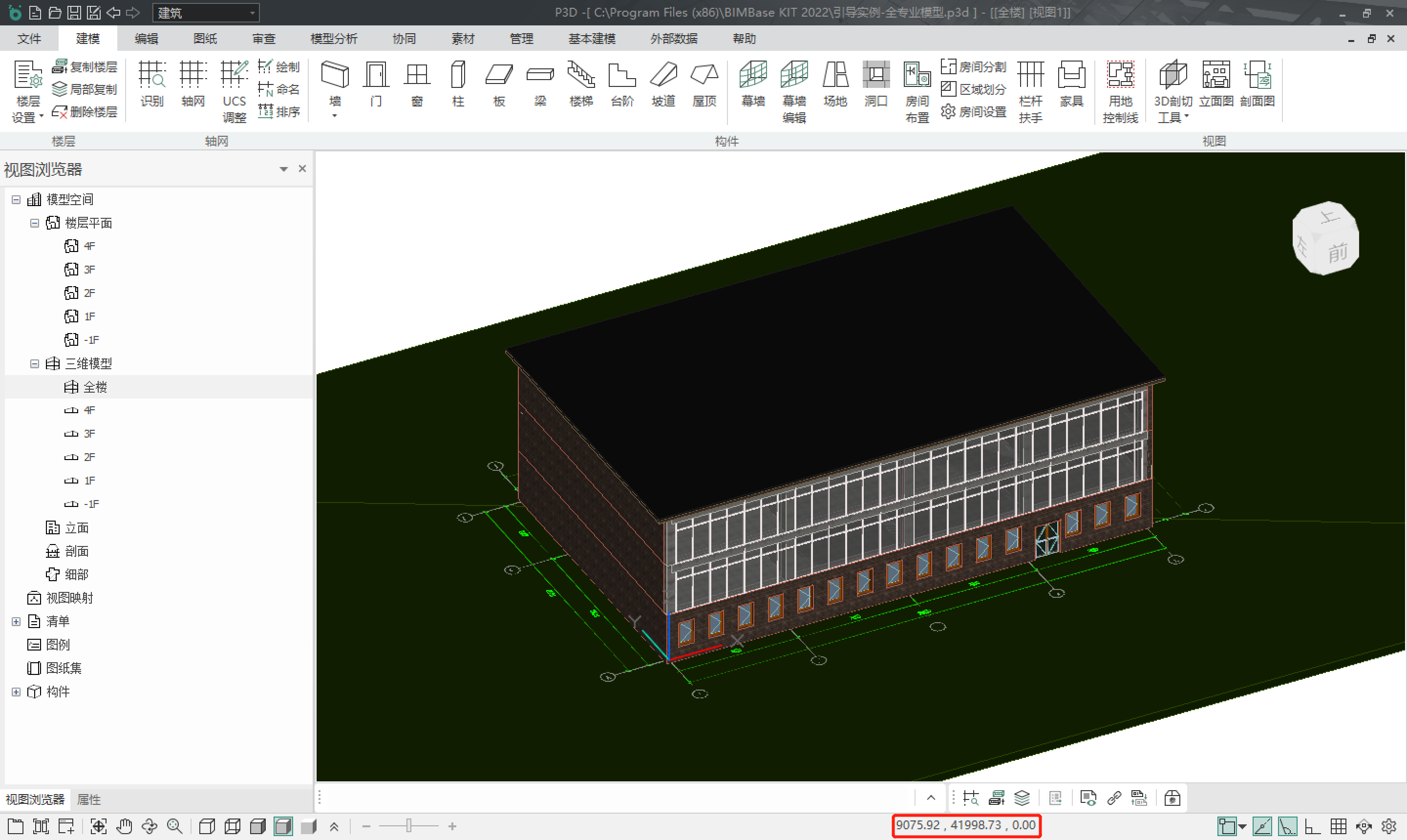
Task: Click the link chain icon in bottom toolbar
Action: [1114, 798]
